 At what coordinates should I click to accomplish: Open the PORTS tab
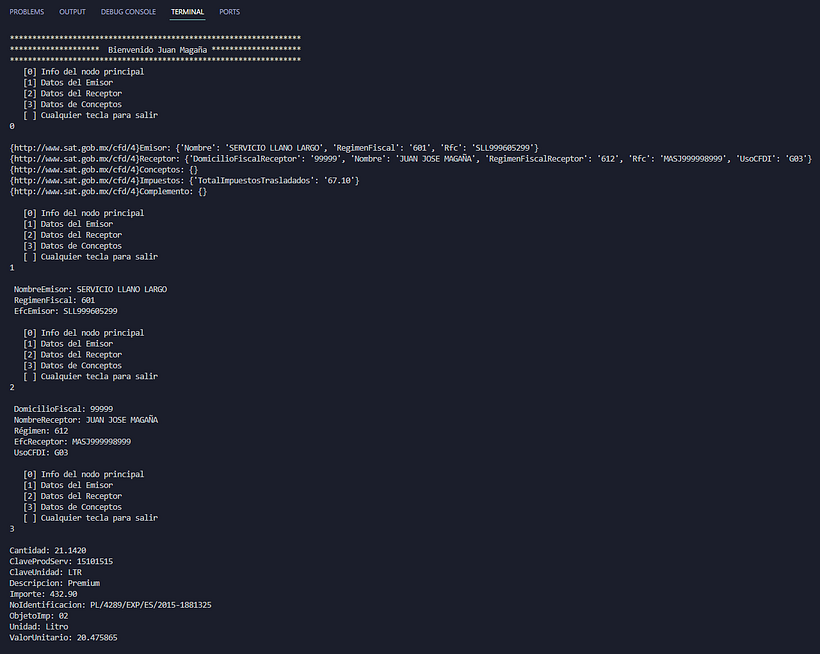coord(230,12)
